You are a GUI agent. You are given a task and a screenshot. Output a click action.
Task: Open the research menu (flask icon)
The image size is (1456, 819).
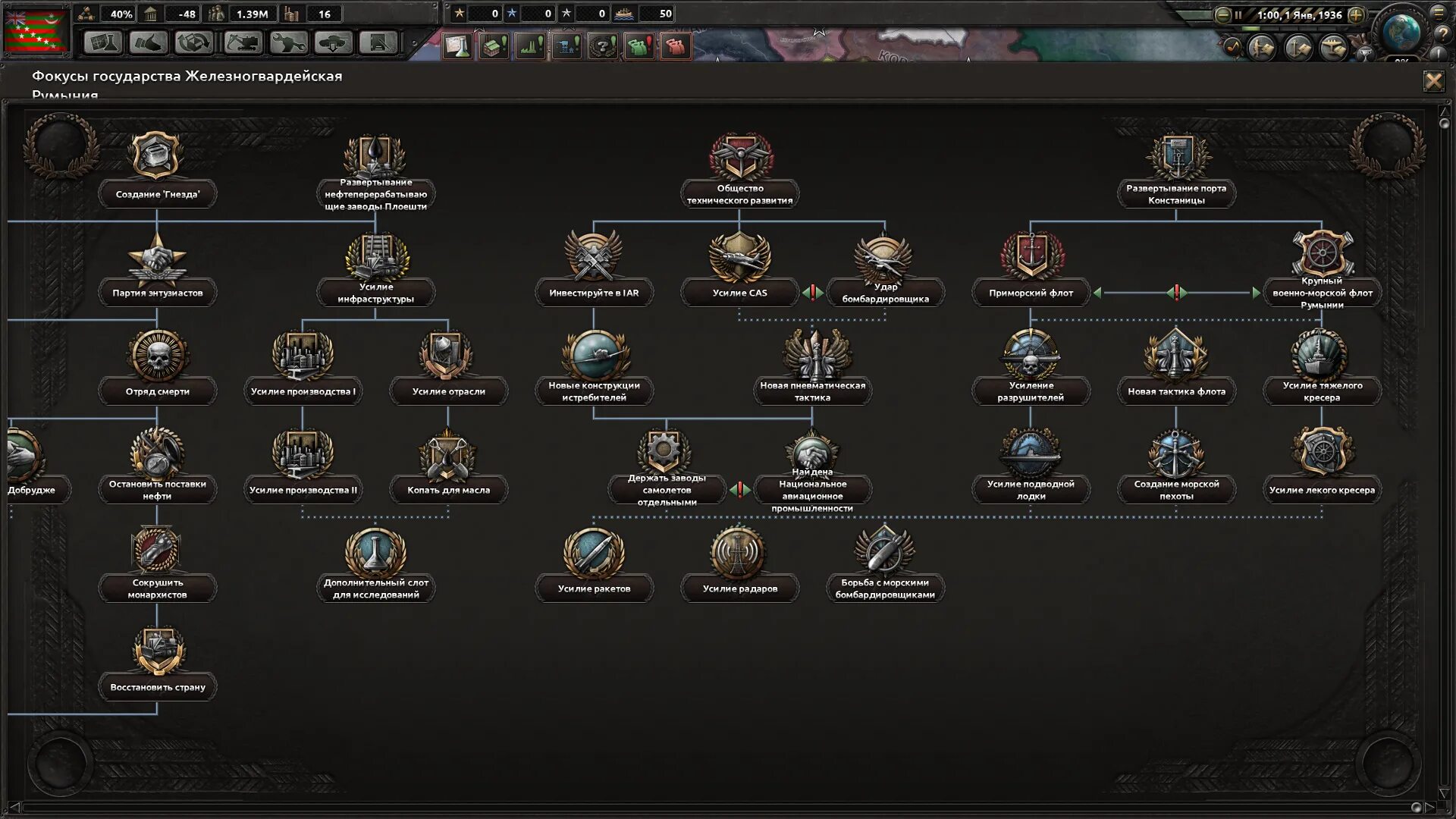[102, 42]
